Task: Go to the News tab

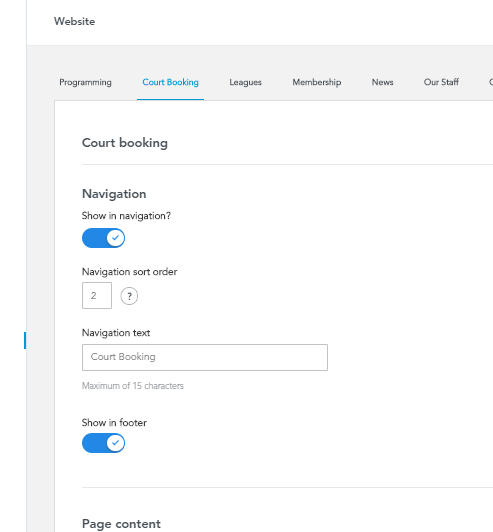Action: [x=382, y=82]
